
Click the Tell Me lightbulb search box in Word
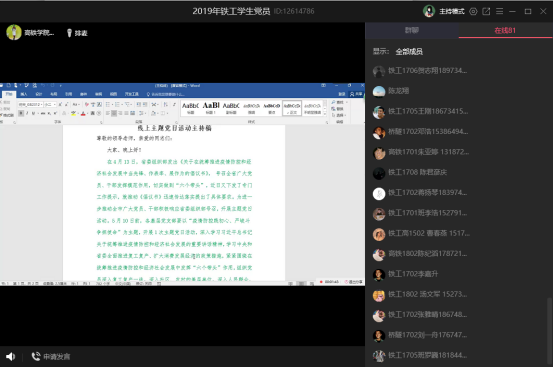165,94
